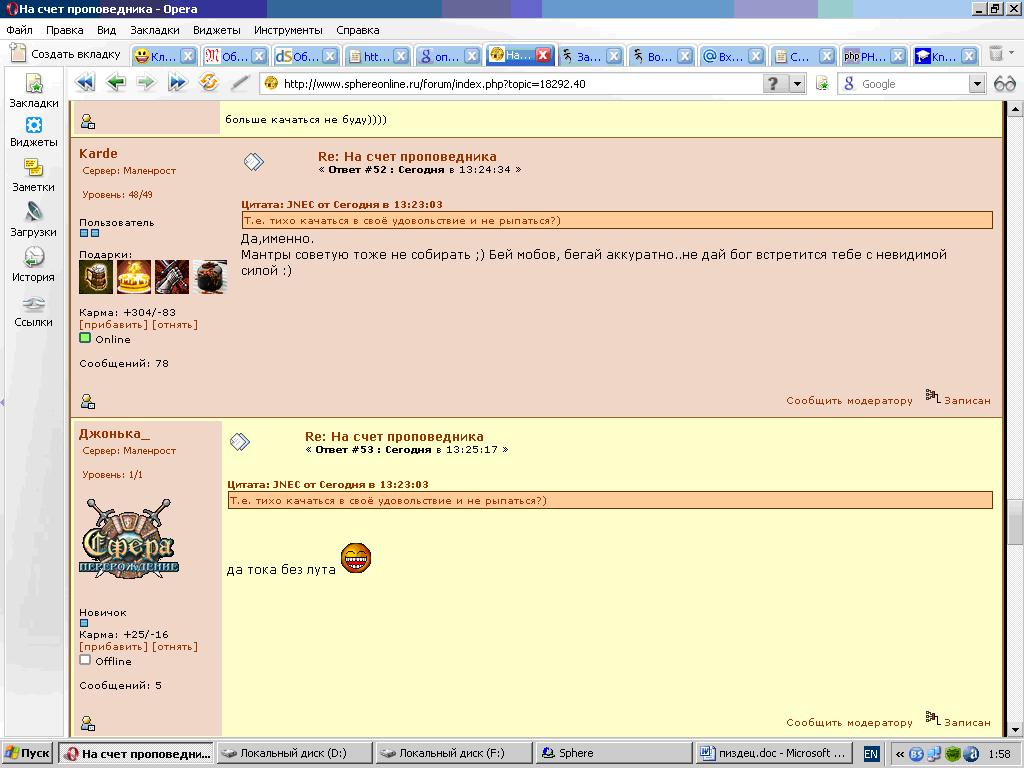Click the Rewind navigation arrow icon

click(85, 83)
